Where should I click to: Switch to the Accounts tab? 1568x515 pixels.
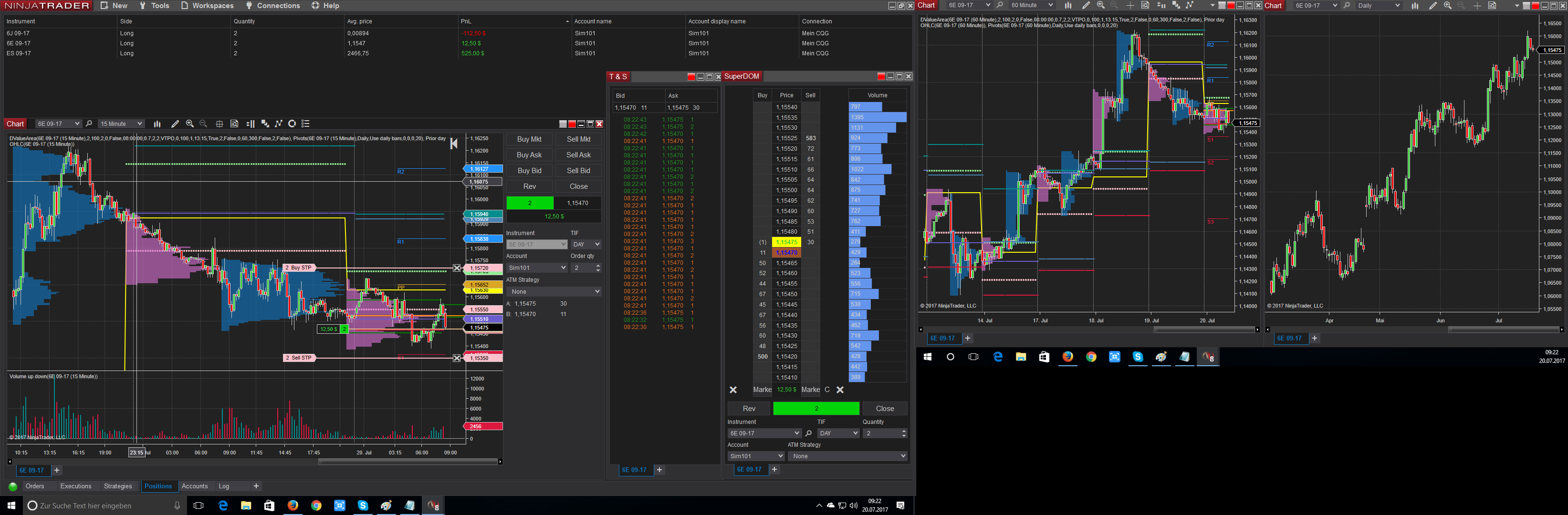pos(195,486)
